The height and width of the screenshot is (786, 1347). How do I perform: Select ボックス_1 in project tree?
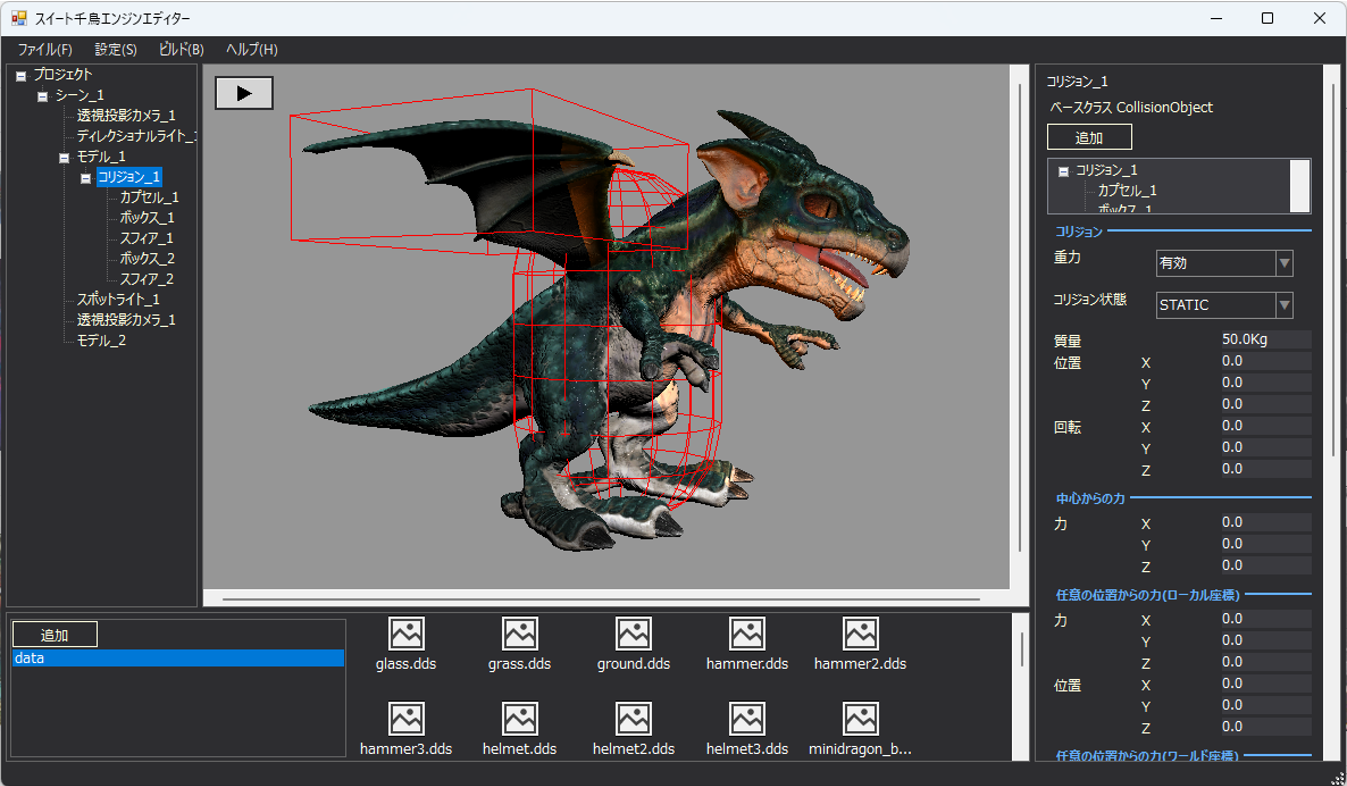tap(147, 218)
